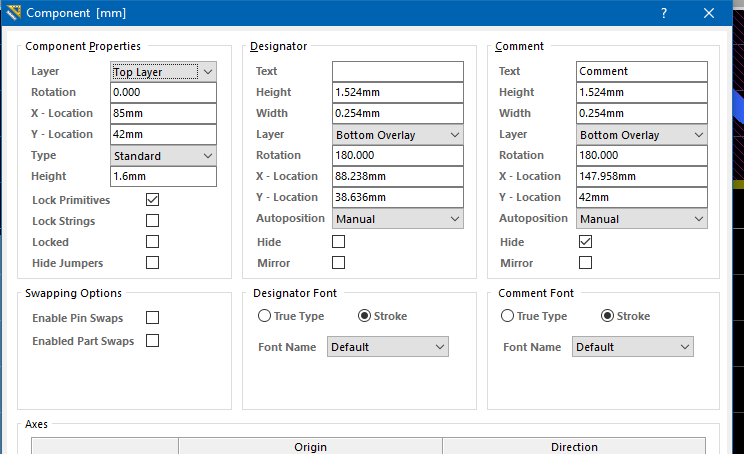744x454 pixels.
Task: Uncheck the Comment Hide checkbox
Action: (585, 242)
